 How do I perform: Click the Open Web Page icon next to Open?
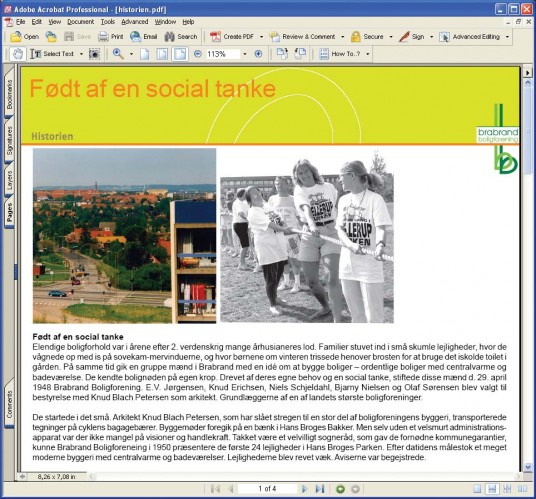point(51,37)
